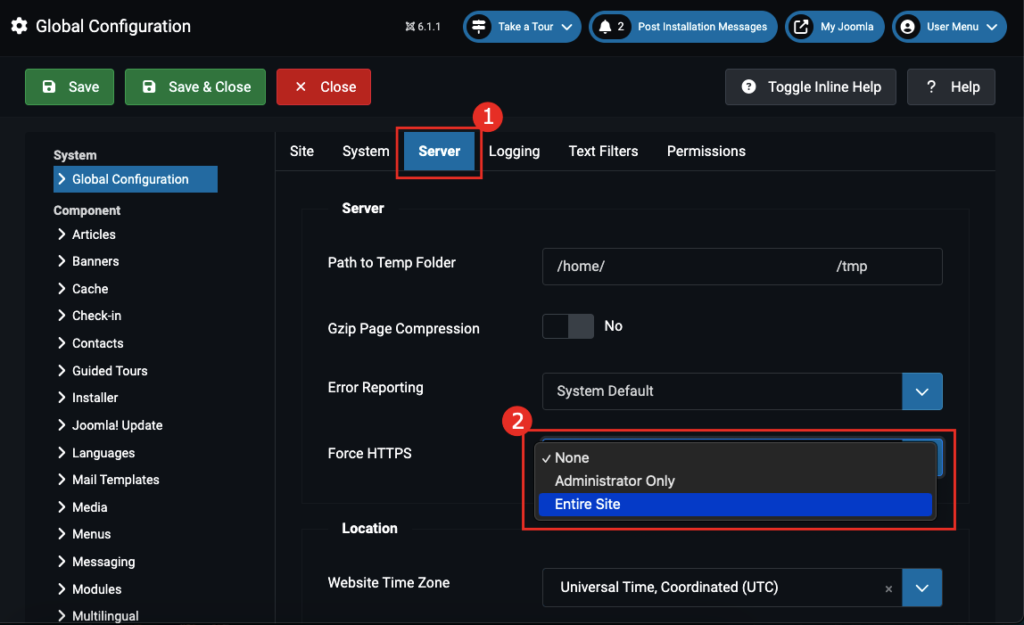This screenshot has width=1024, height=625.
Task: Open Guided Tours in the sidebar
Action: 110,370
